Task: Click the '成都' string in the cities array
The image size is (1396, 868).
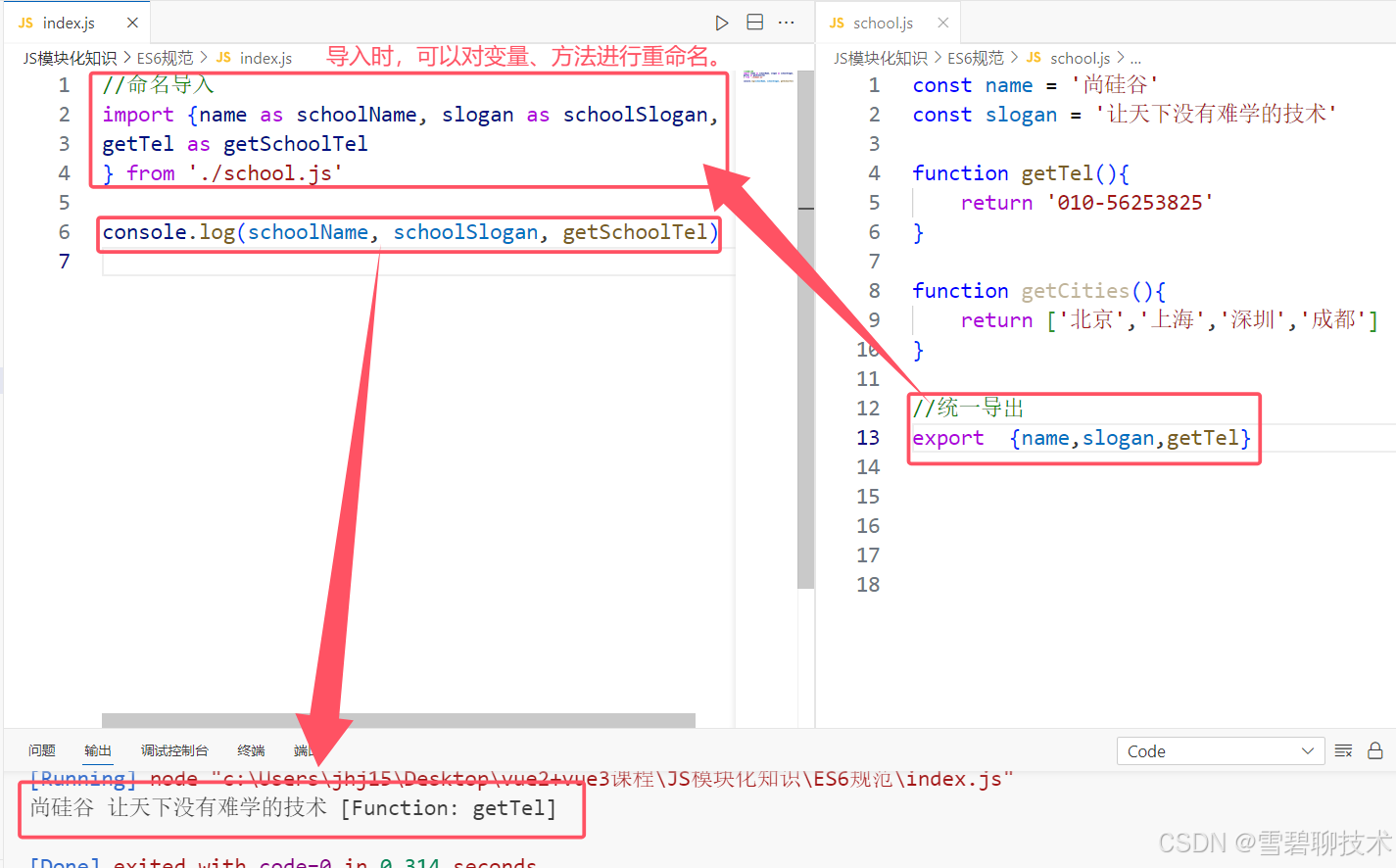Action: [1333, 320]
